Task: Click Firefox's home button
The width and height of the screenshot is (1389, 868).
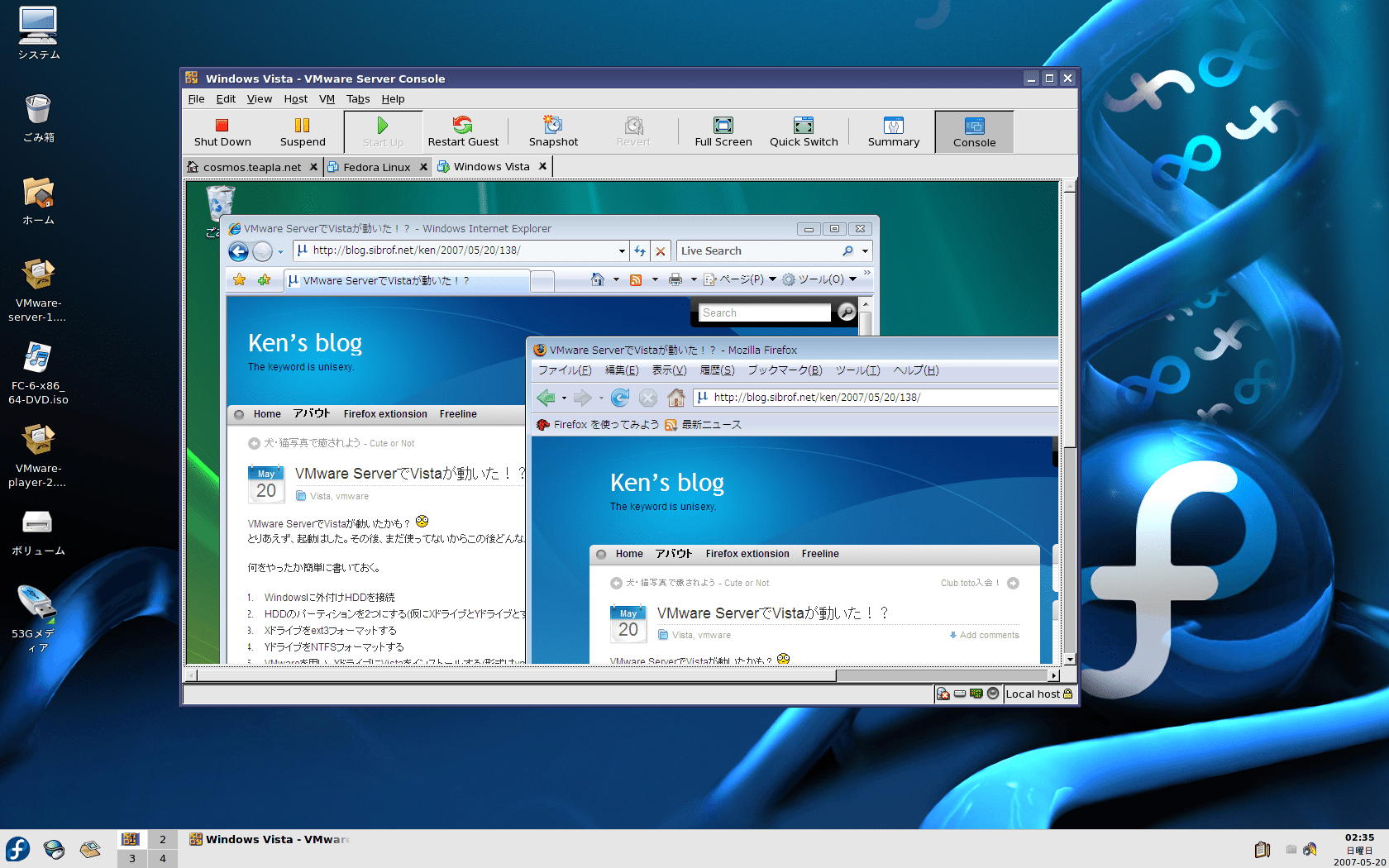Action: coord(676,398)
